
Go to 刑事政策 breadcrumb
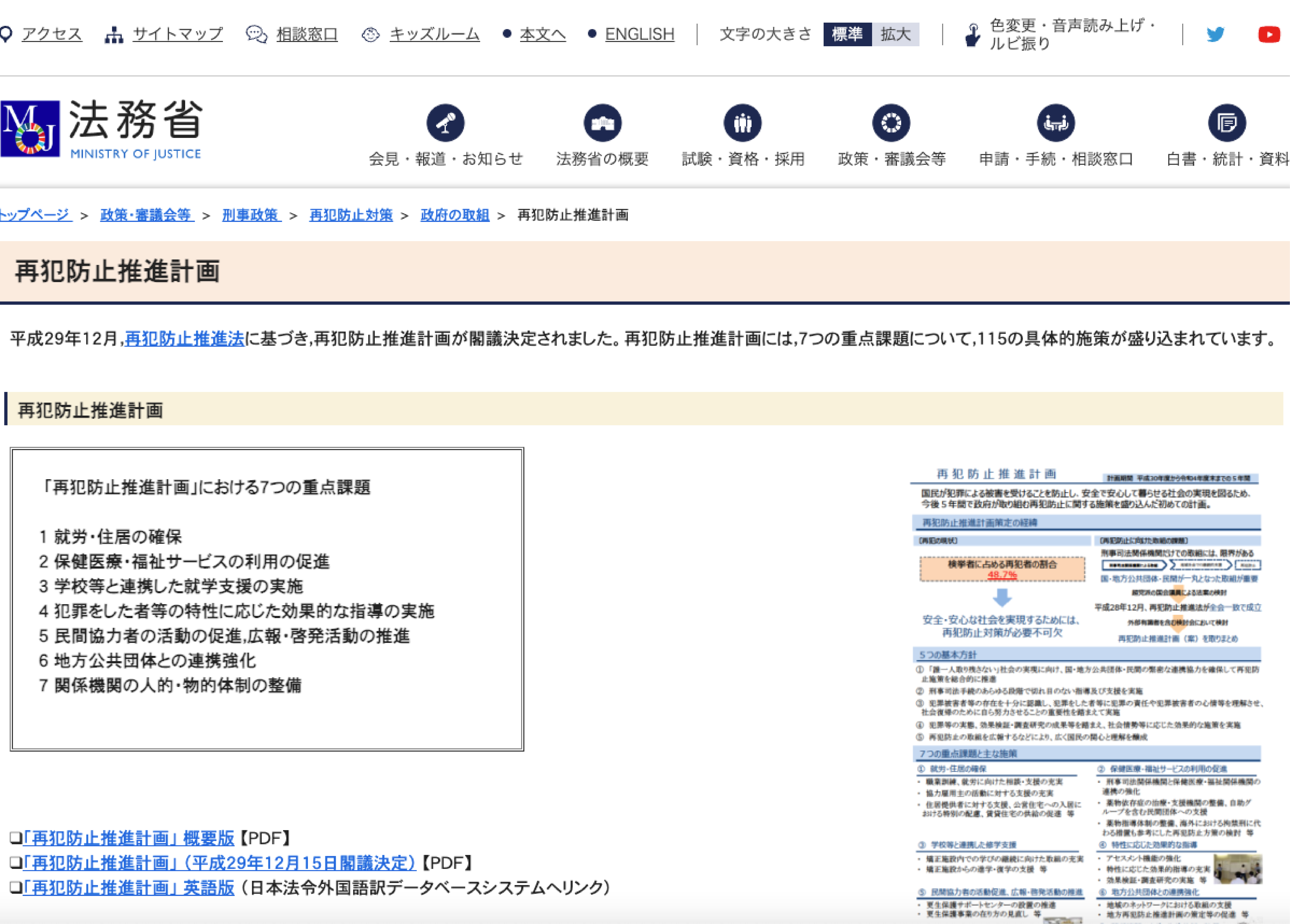click(x=251, y=215)
